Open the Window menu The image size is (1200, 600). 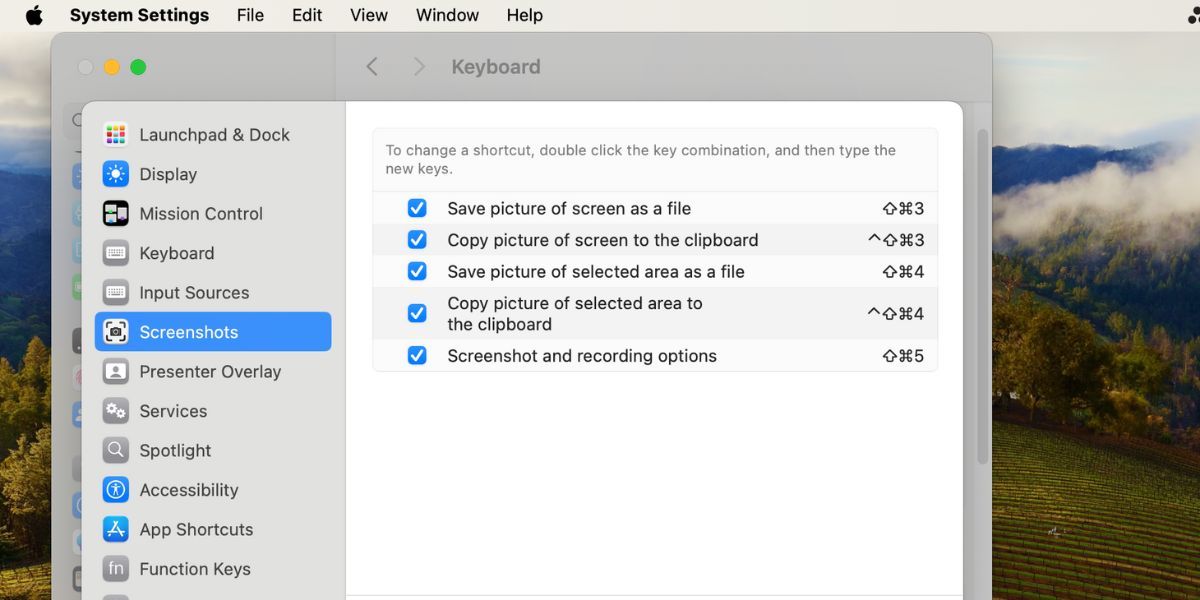447,15
